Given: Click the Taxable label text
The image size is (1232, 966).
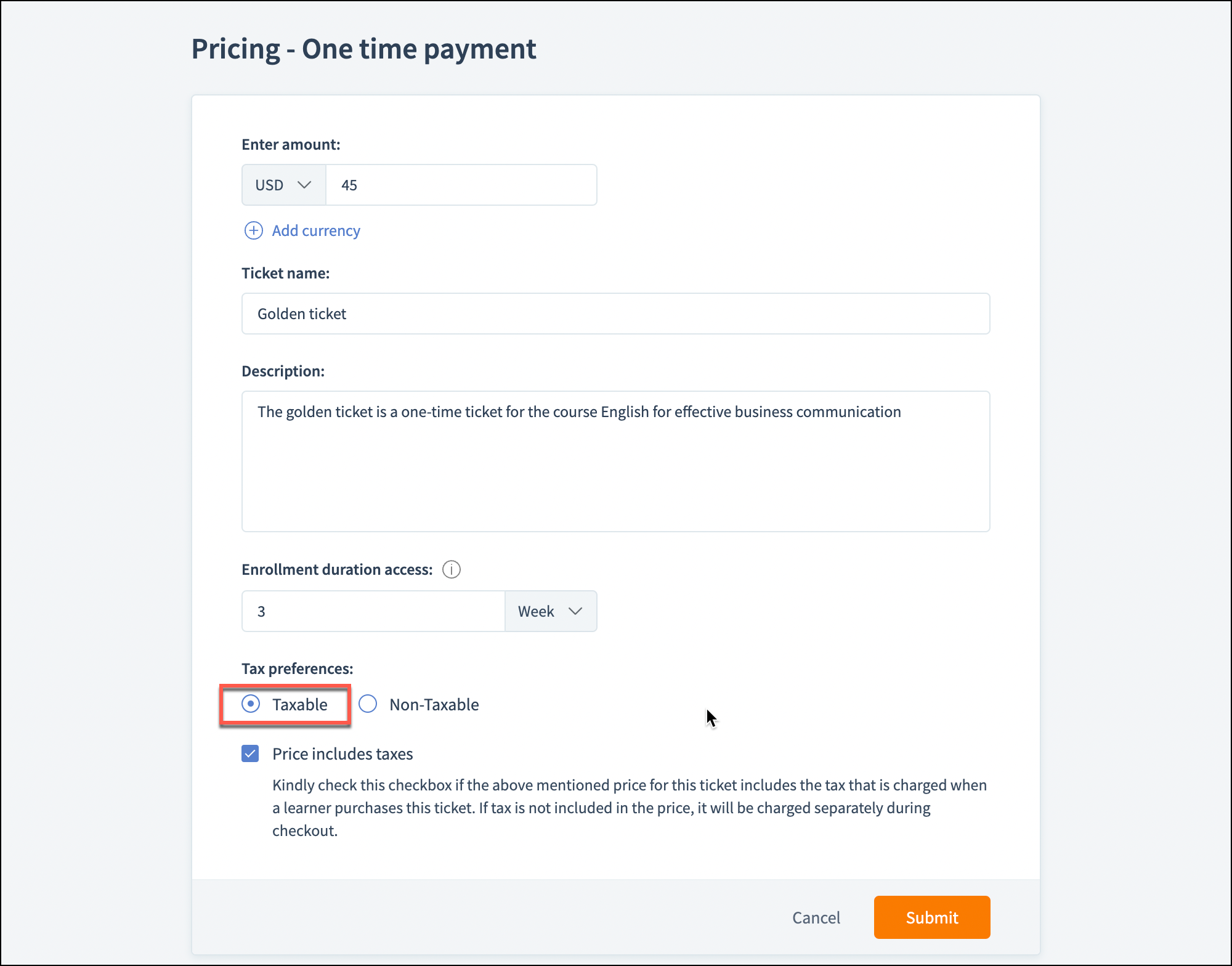Looking at the screenshot, I should click(300, 704).
